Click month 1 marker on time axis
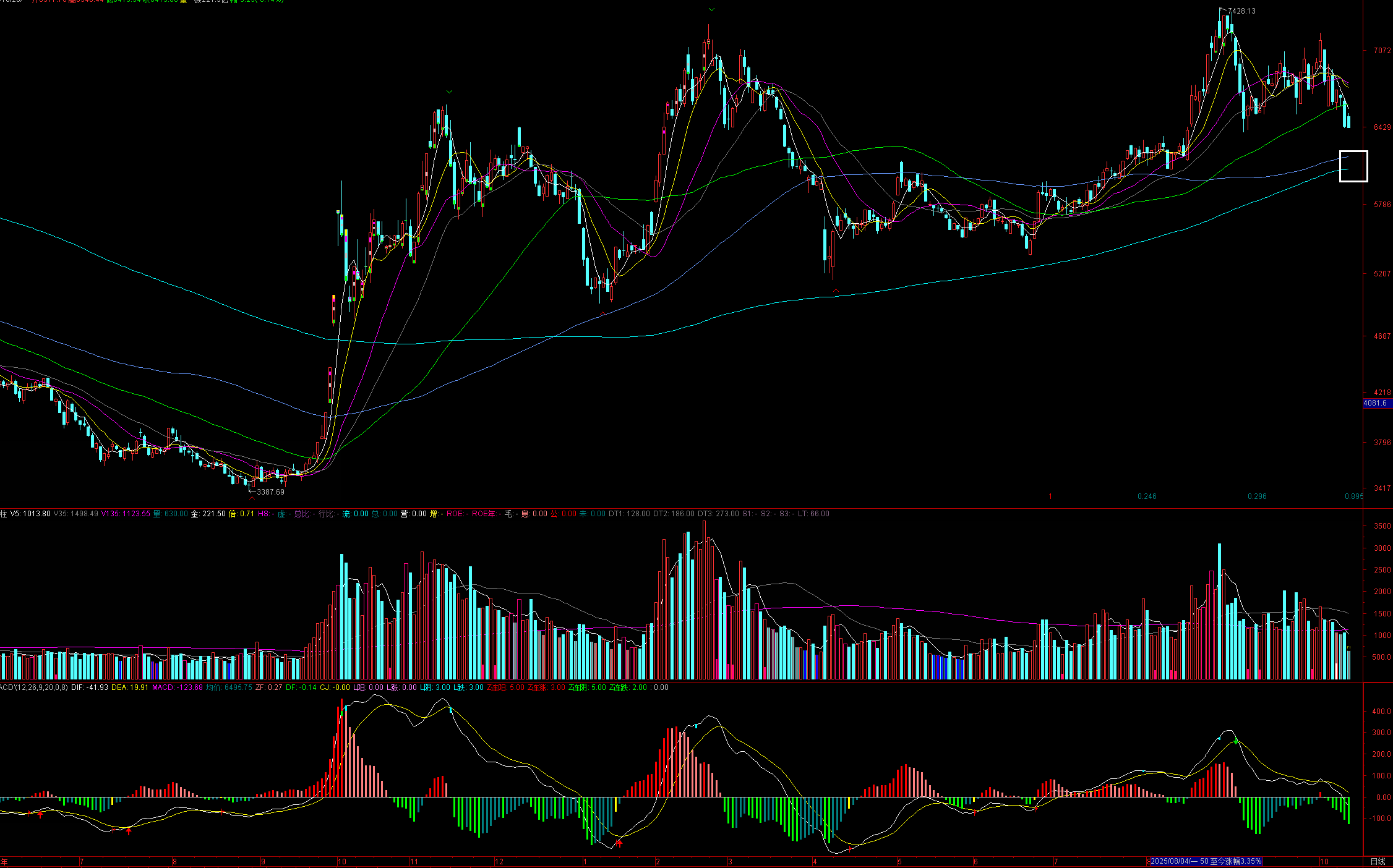The image size is (1393, 868). [585, 861]
